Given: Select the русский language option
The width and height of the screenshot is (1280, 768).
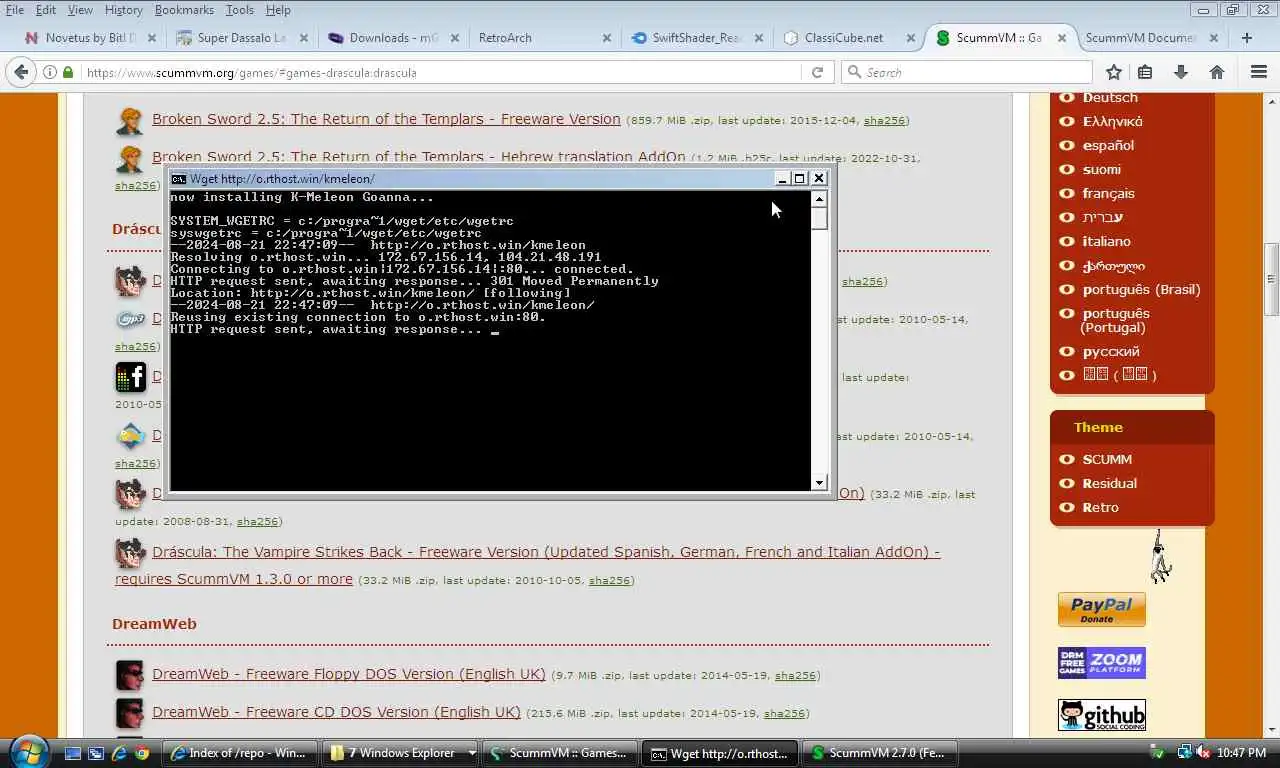Looking at the screenshot, I should point(1111,351).
